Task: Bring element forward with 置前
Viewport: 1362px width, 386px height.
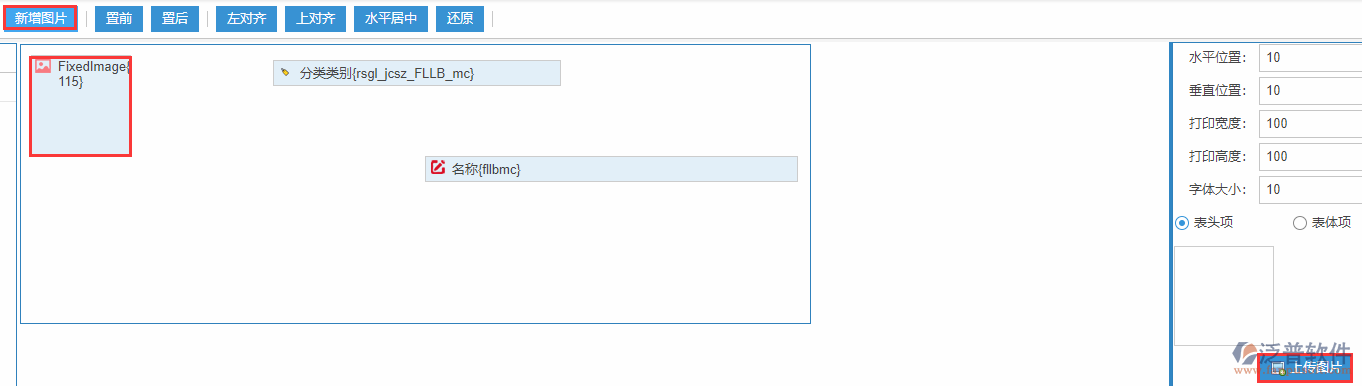Action: tap(119, 19)
